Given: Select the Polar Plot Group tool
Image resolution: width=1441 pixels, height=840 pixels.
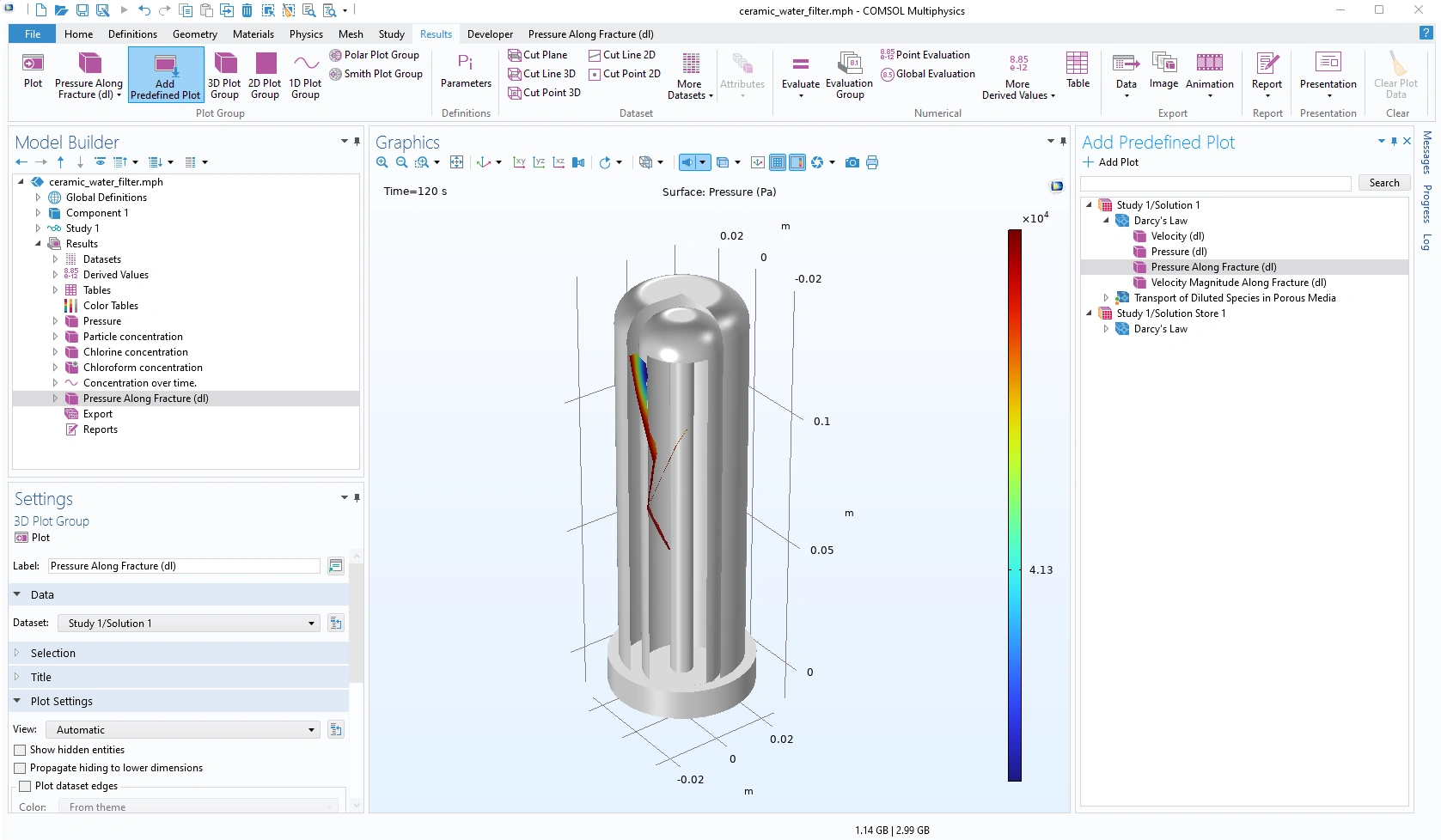Looking at the screenshot, I should point(374,55).
